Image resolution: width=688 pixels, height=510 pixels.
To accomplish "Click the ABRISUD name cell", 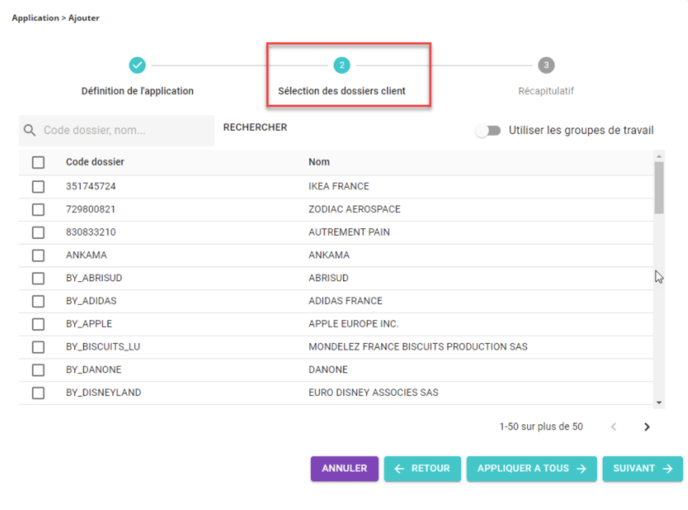I will tap(328, 278).
